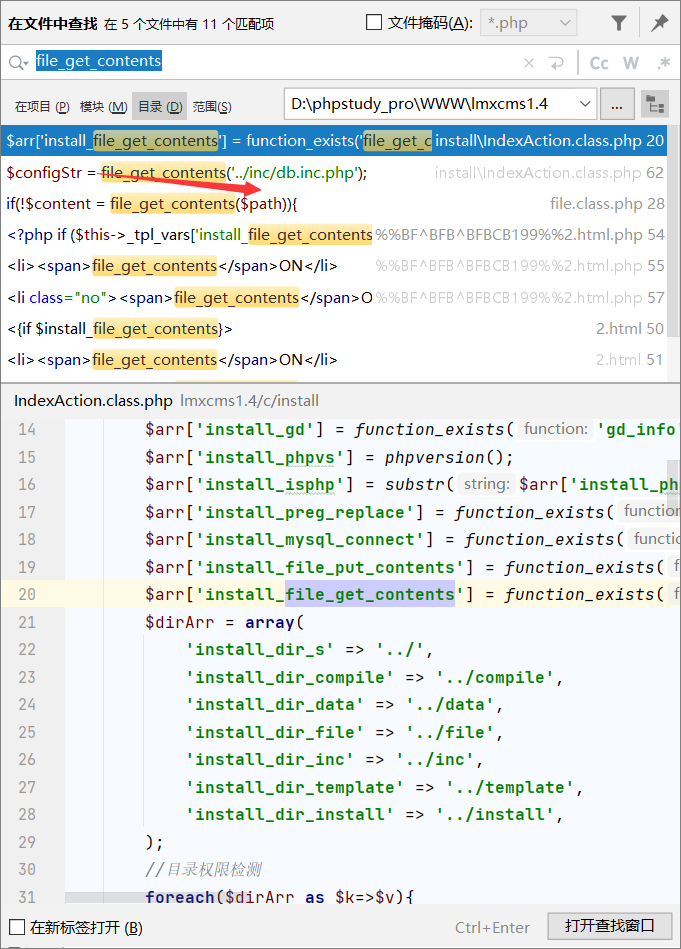
Task: Click the new line arrow icon in search field
Action: tap(555, 63)
